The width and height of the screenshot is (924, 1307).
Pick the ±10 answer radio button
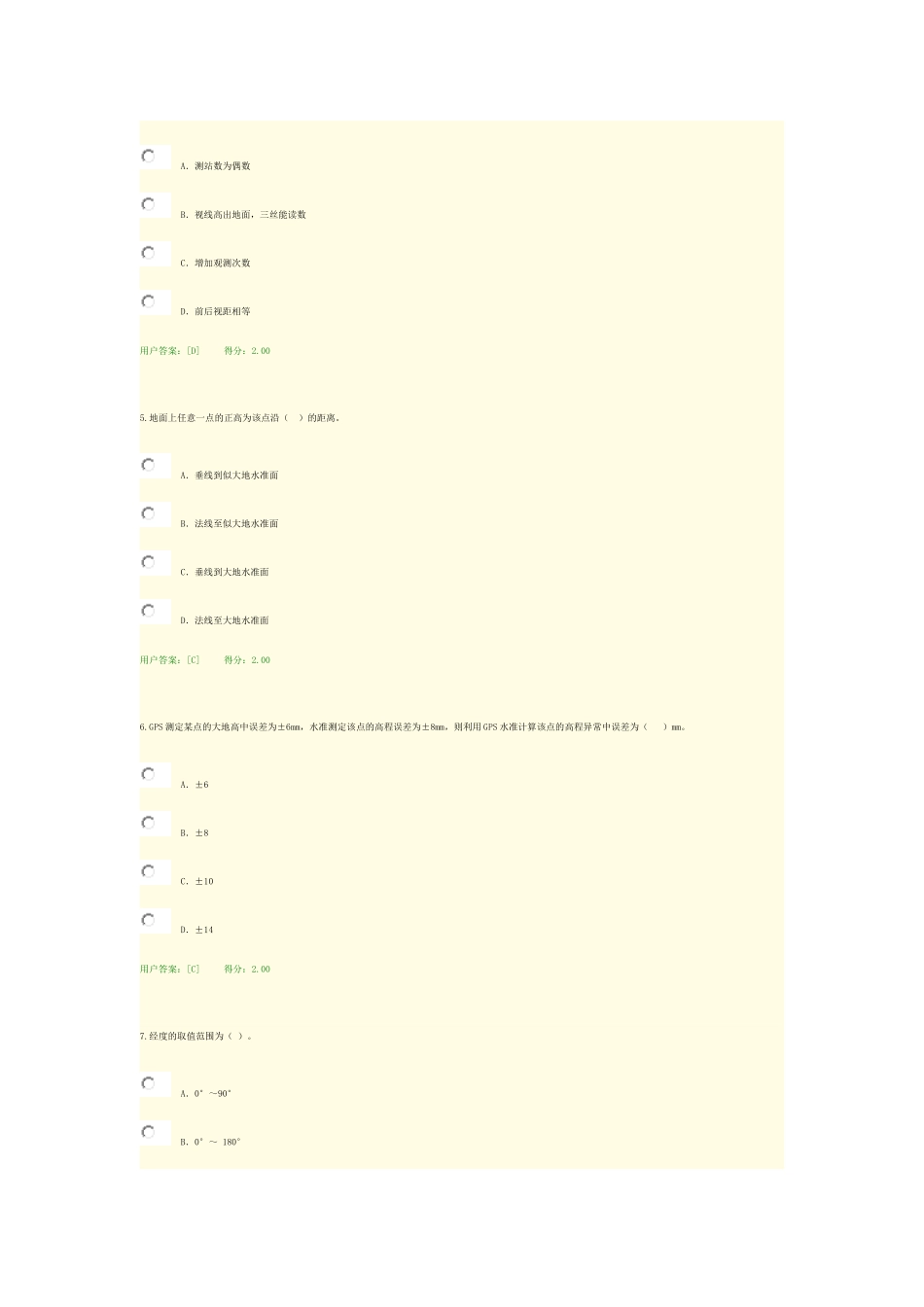click(x=149, y=871)
